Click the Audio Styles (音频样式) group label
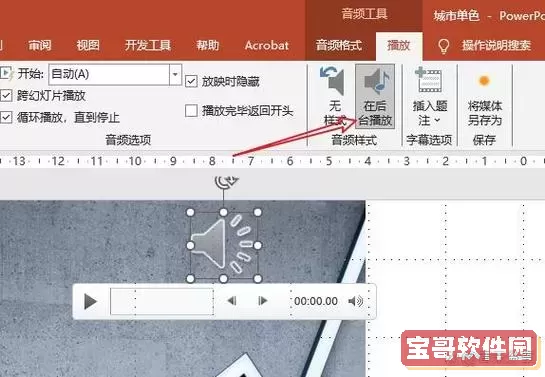 click(354, 140)
